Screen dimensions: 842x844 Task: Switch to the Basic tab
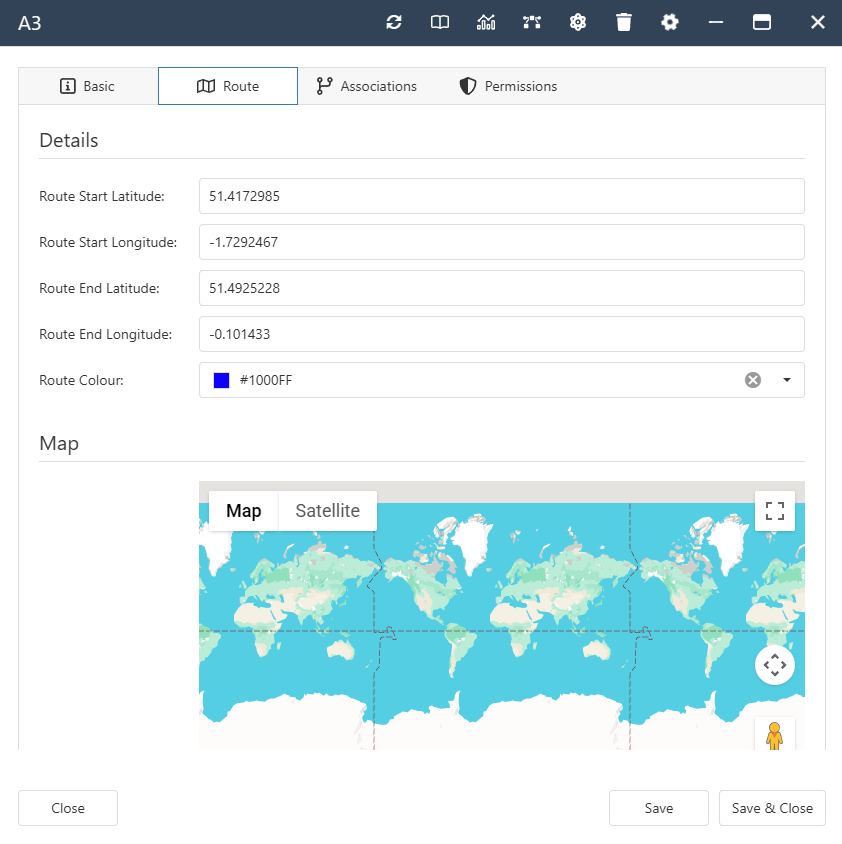pyautogui.click(x=87, y=86)
